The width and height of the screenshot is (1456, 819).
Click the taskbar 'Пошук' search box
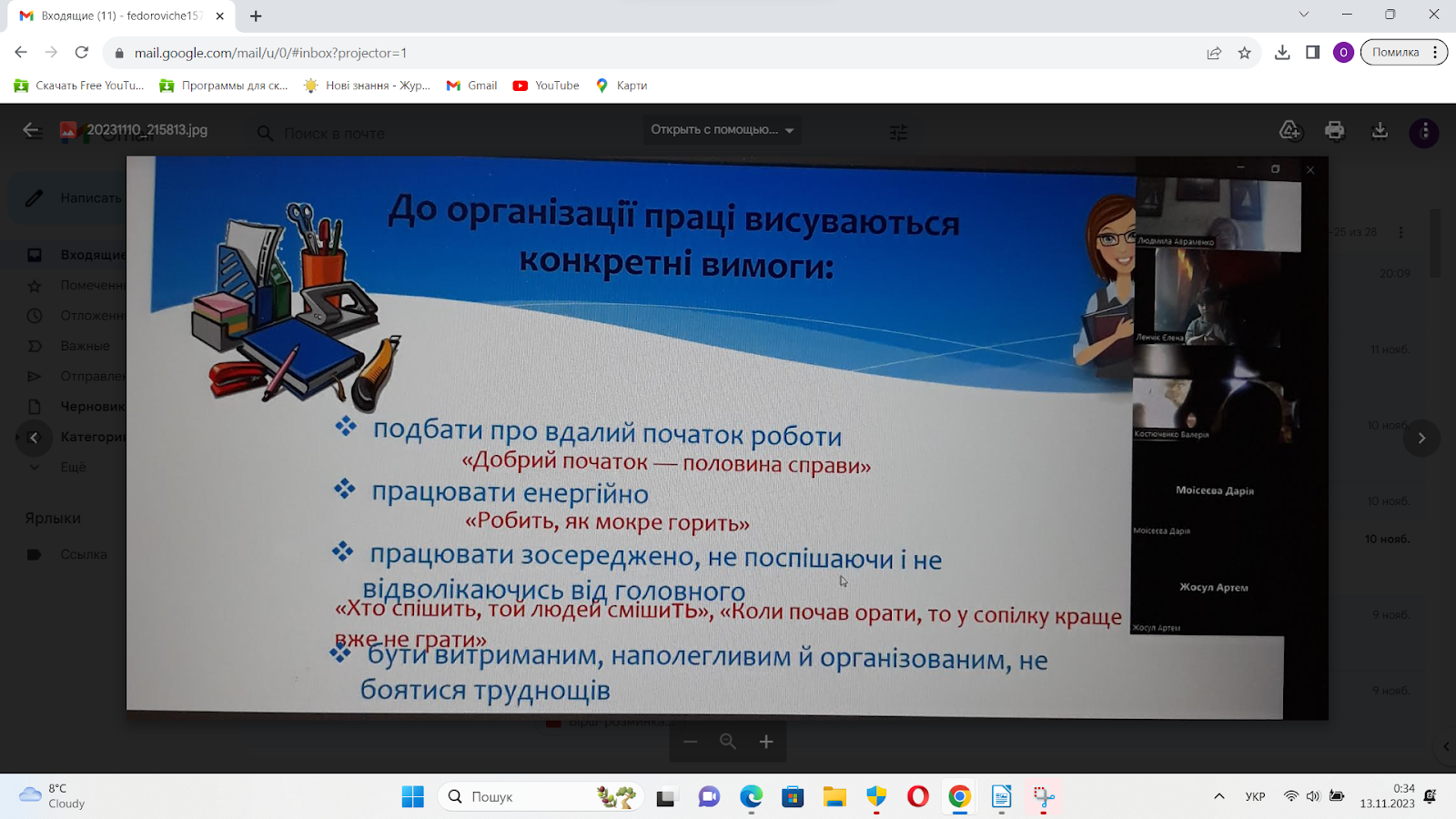[x=541, y=797]
